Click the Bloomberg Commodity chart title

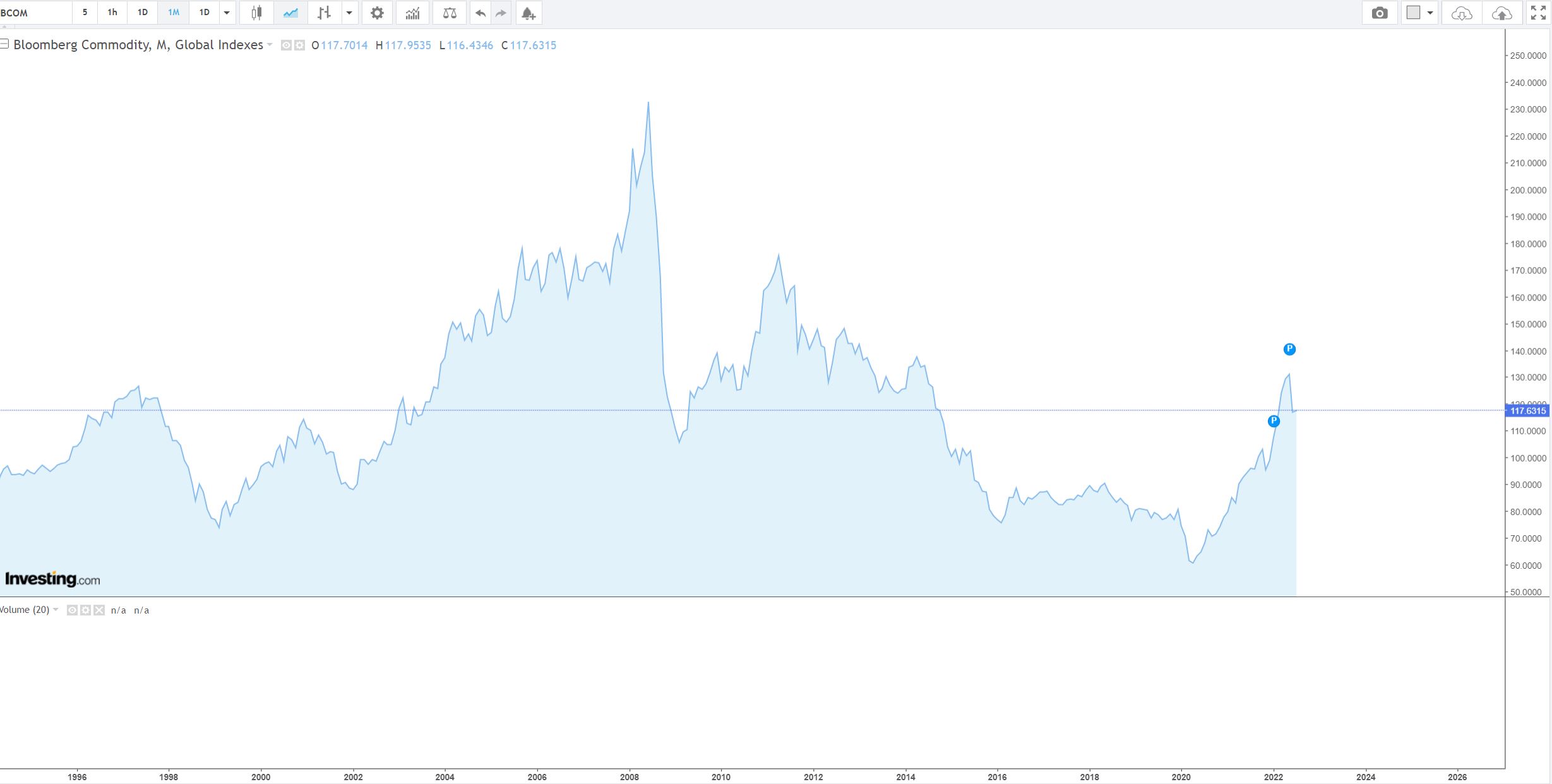[138, 45]
